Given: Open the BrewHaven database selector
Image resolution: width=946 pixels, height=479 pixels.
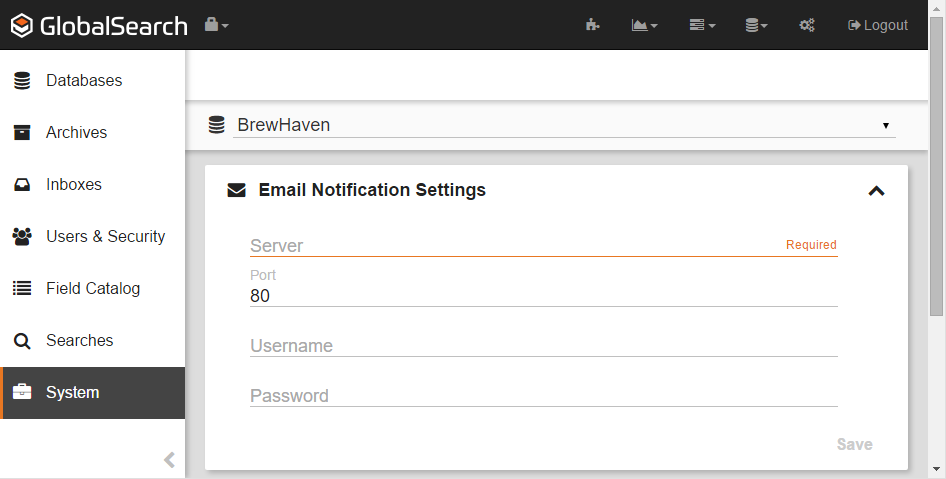Looking at the screenshot, I should [563, 126].
